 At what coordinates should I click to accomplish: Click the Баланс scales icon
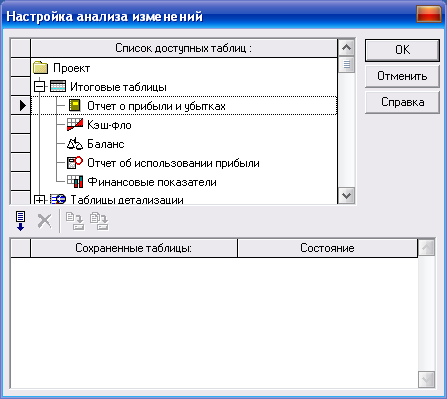[75, 143]
